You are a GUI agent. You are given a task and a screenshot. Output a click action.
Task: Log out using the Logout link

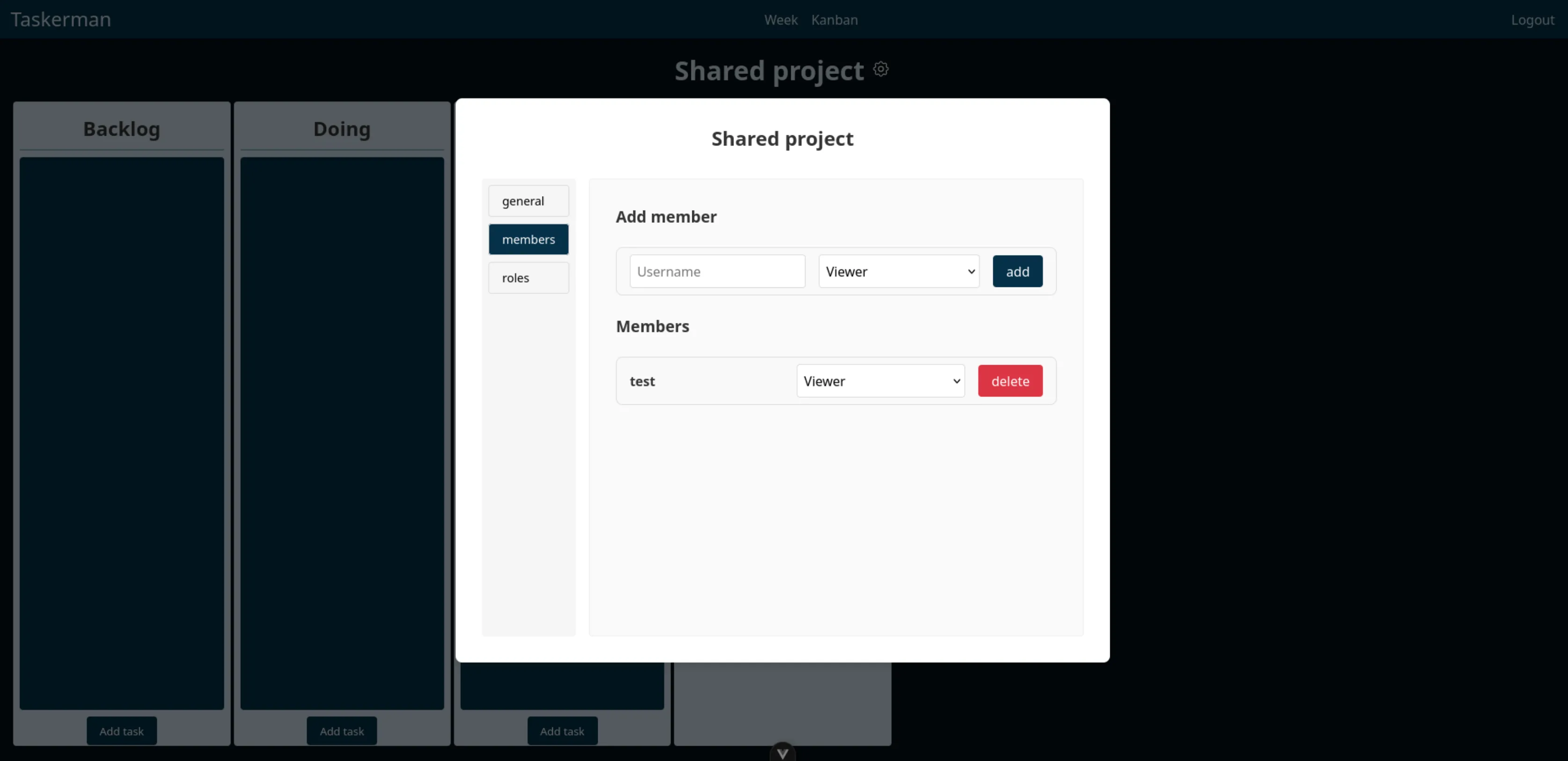(1532, 20)
